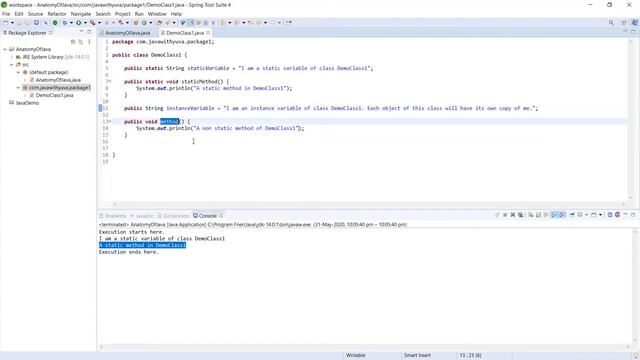Maximize the Console panel
The image size is (640, 360).
(x=633, y=215)
